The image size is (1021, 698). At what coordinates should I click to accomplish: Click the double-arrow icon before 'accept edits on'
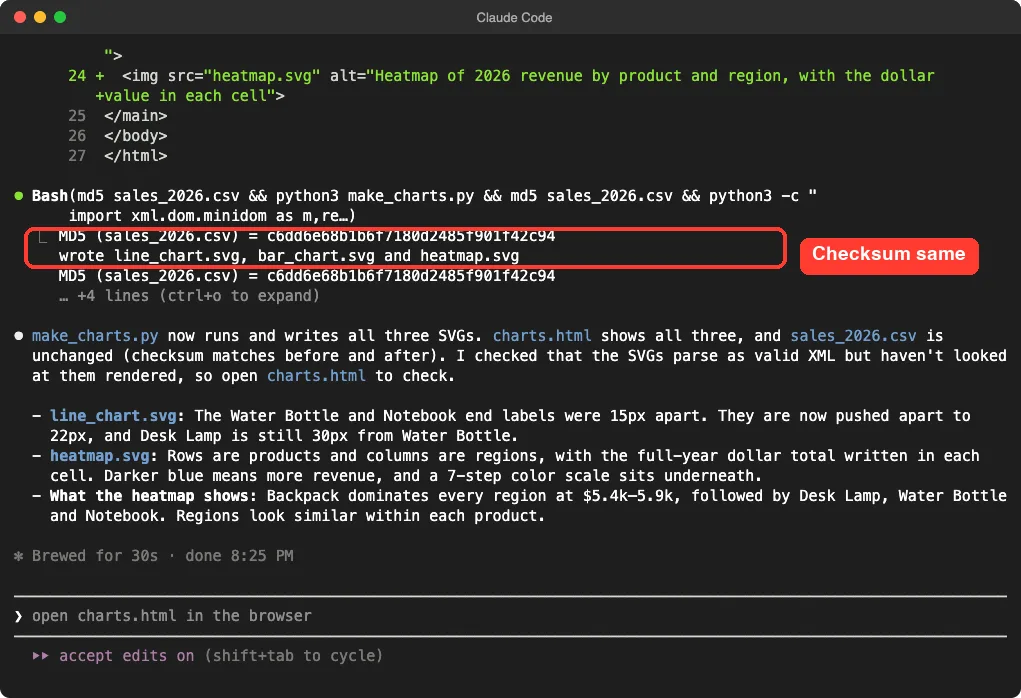point(40,656)
